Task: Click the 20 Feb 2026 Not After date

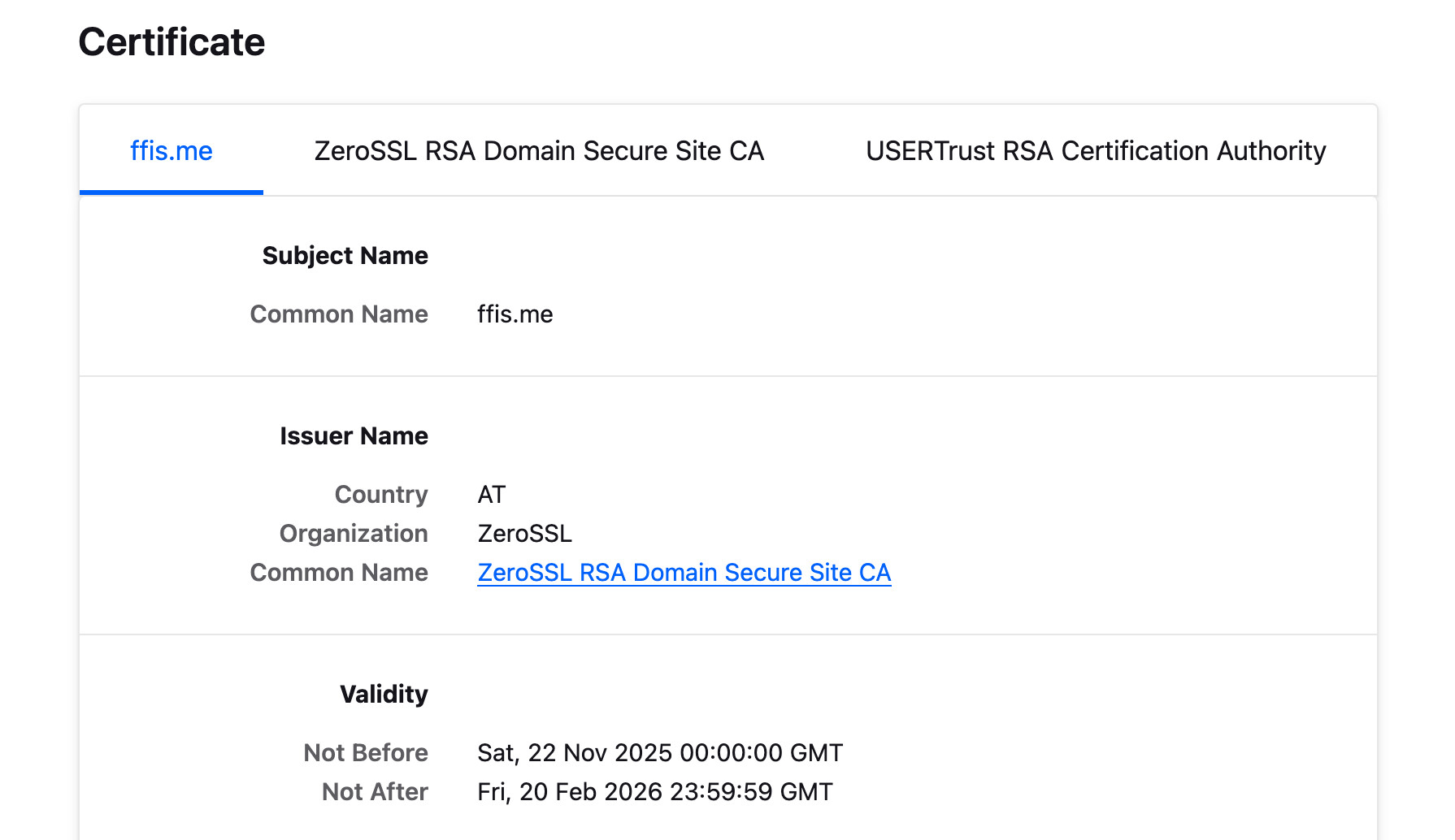Action: click(x=654, y=792)
